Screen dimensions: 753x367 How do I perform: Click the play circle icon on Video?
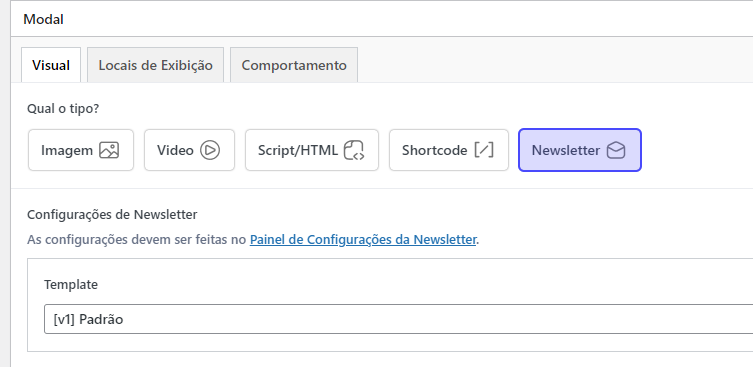click(210, 150)
